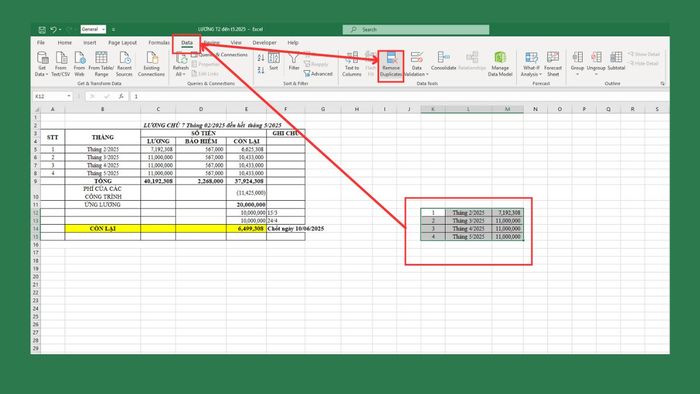This screenshot has height=394, width=700.
Task: Click Tháng 5/2025 in column L
Action: point(468,237)
